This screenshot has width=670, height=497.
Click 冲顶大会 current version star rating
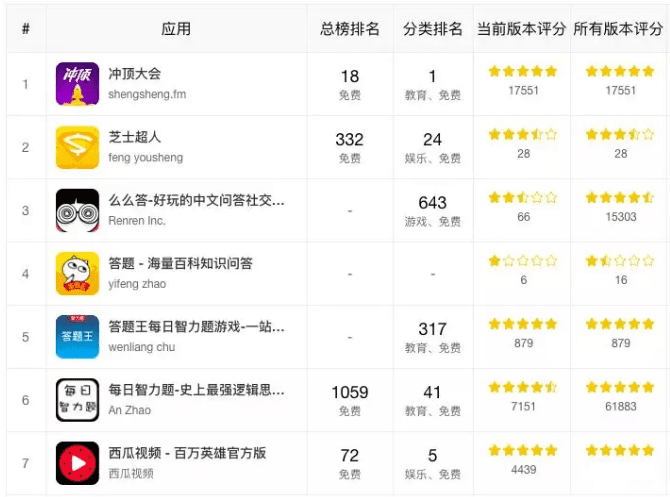click(523, 71)
